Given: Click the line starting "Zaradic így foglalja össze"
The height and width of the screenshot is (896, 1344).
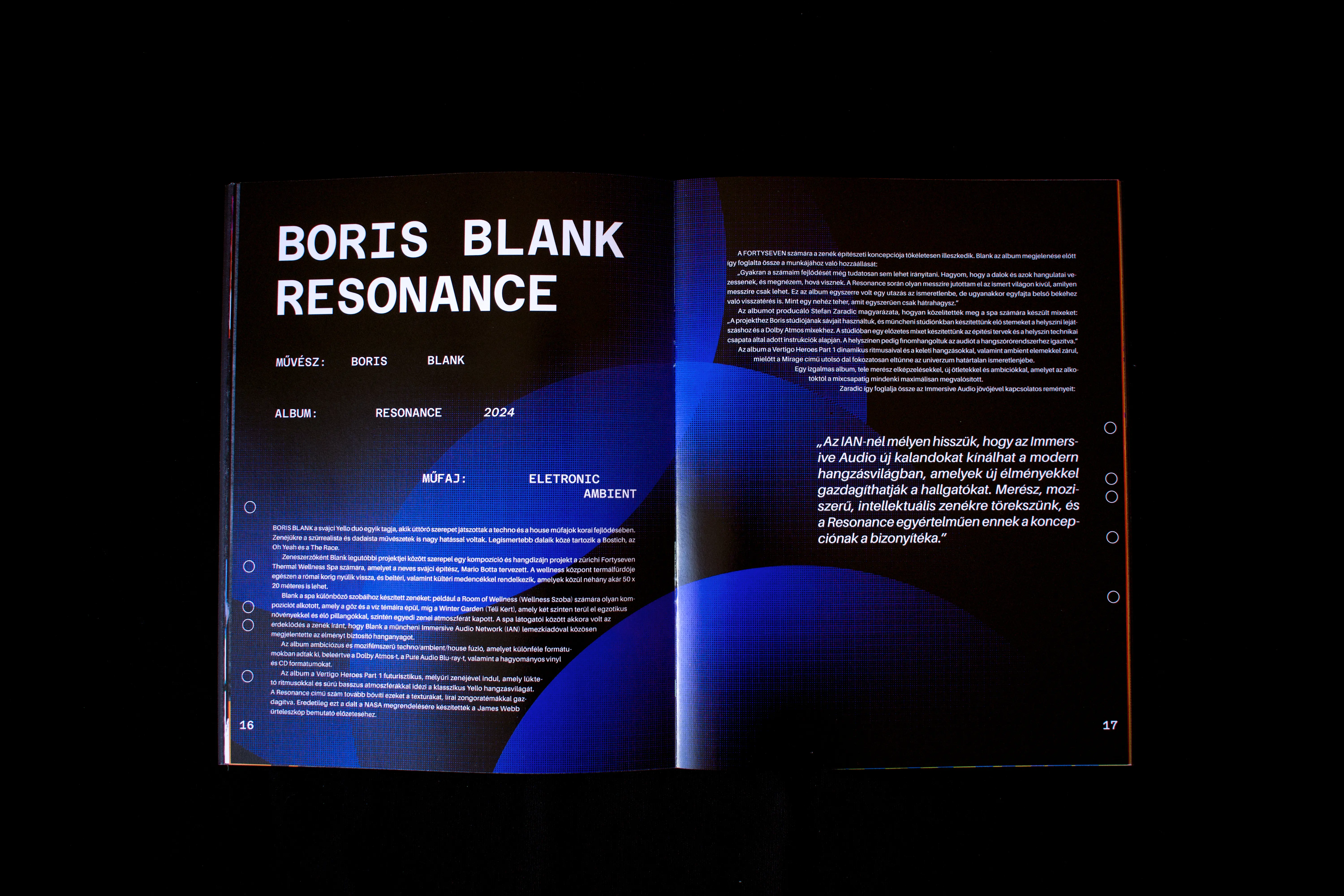Looking at the screenshot, I should click(x=957, y=389).
